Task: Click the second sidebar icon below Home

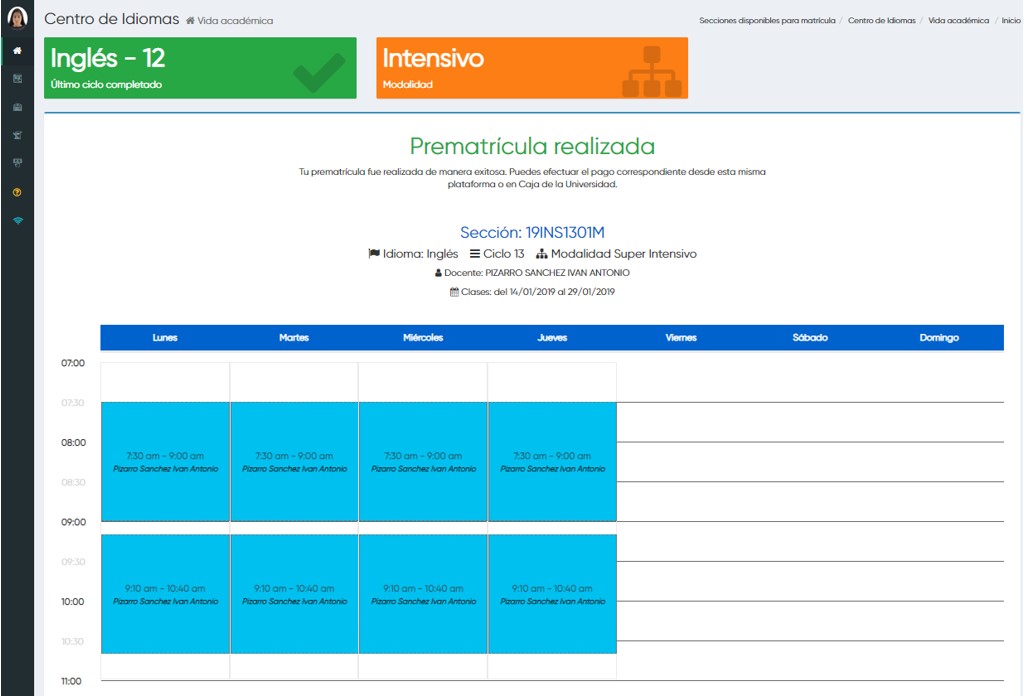Action: 17,78
